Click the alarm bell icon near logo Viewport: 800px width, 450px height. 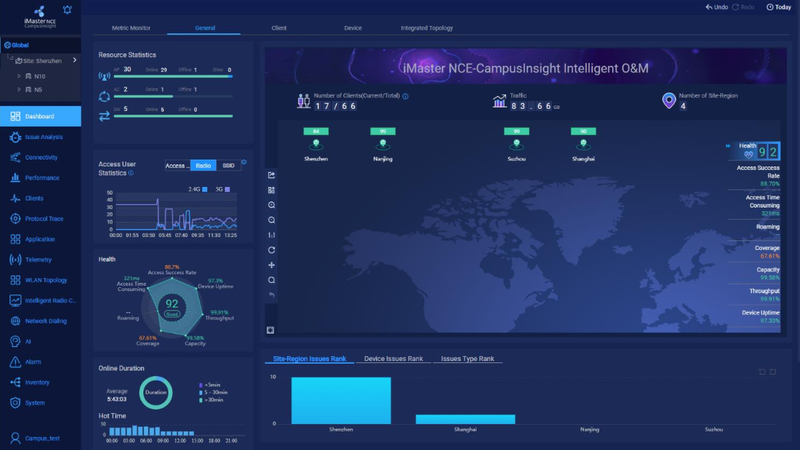point(67,10)
